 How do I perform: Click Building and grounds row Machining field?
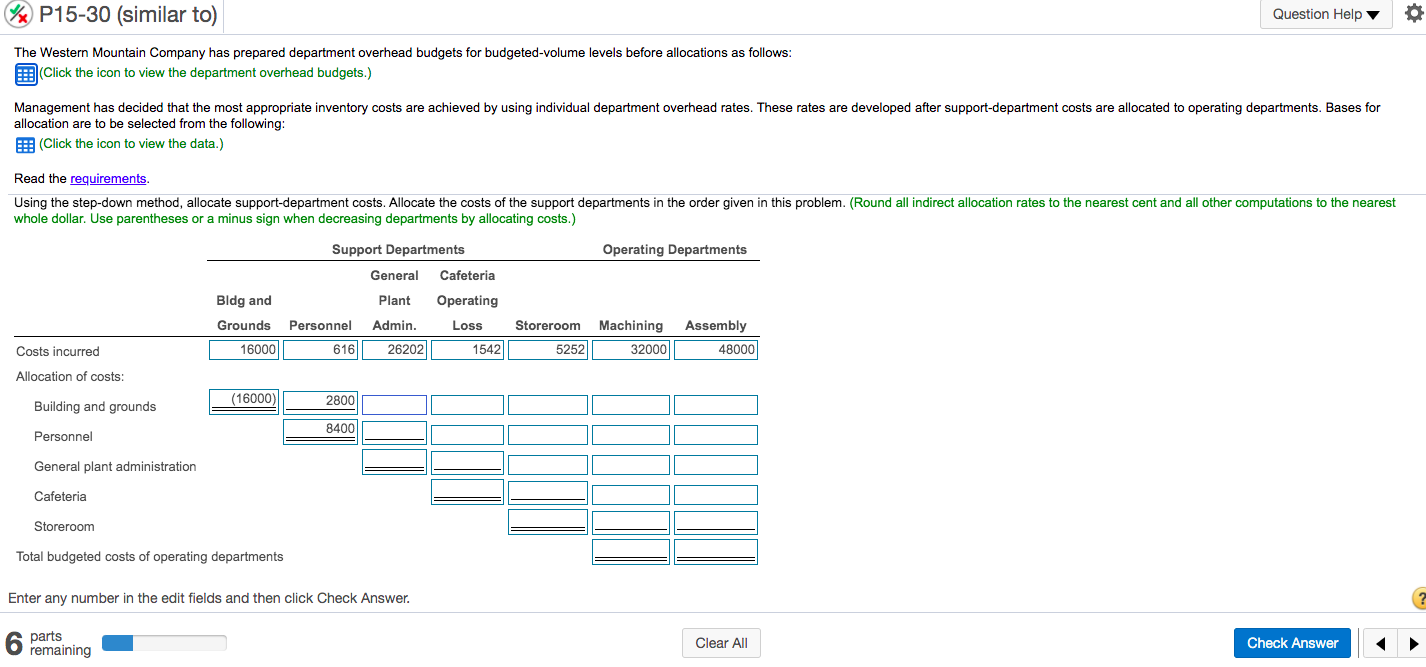[631, 405]
